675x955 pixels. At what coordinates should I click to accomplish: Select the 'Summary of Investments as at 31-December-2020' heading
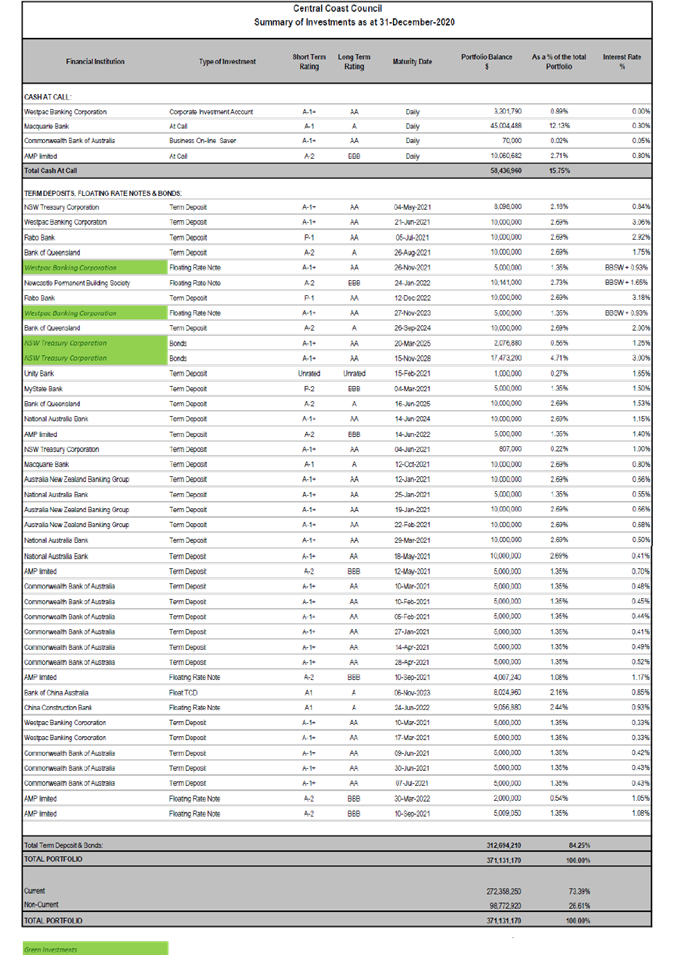pos(354,22)
